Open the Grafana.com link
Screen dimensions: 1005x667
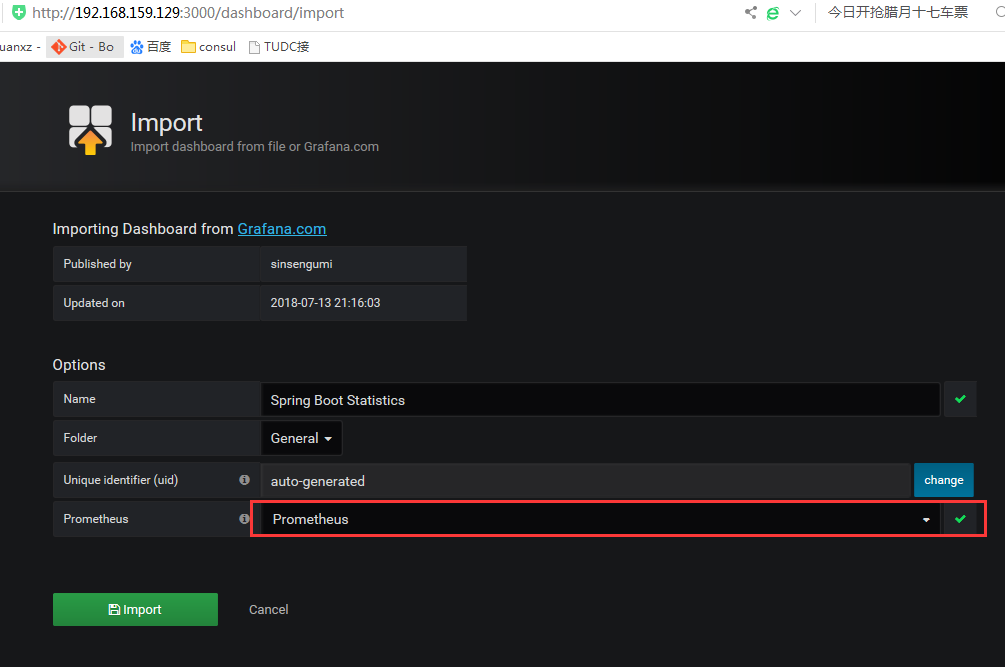tap(282, 229)
